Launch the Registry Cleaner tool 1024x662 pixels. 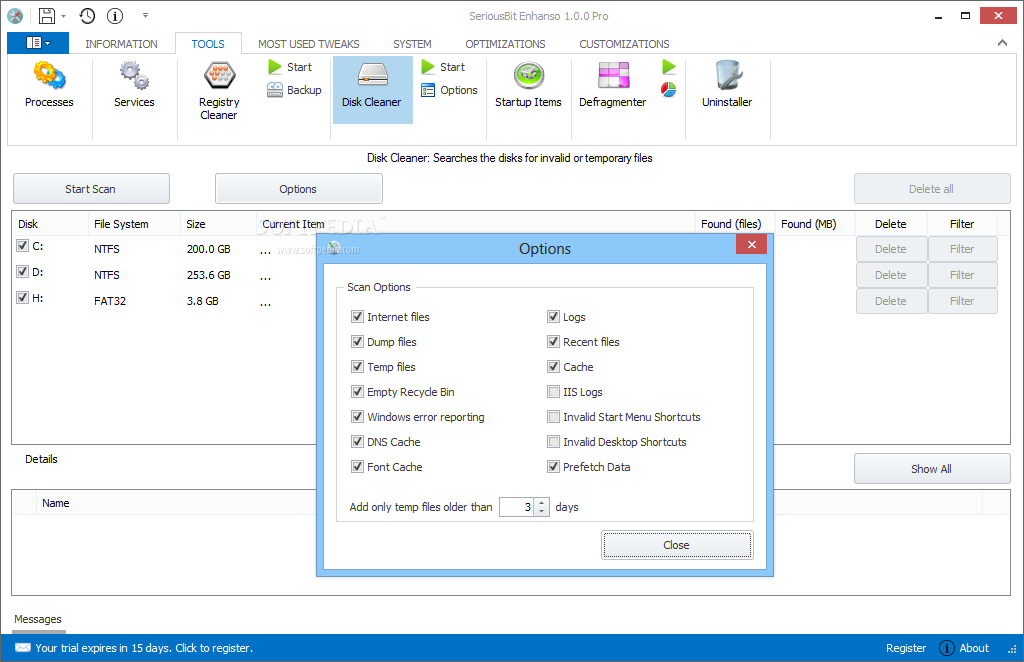tap(219, 90)
